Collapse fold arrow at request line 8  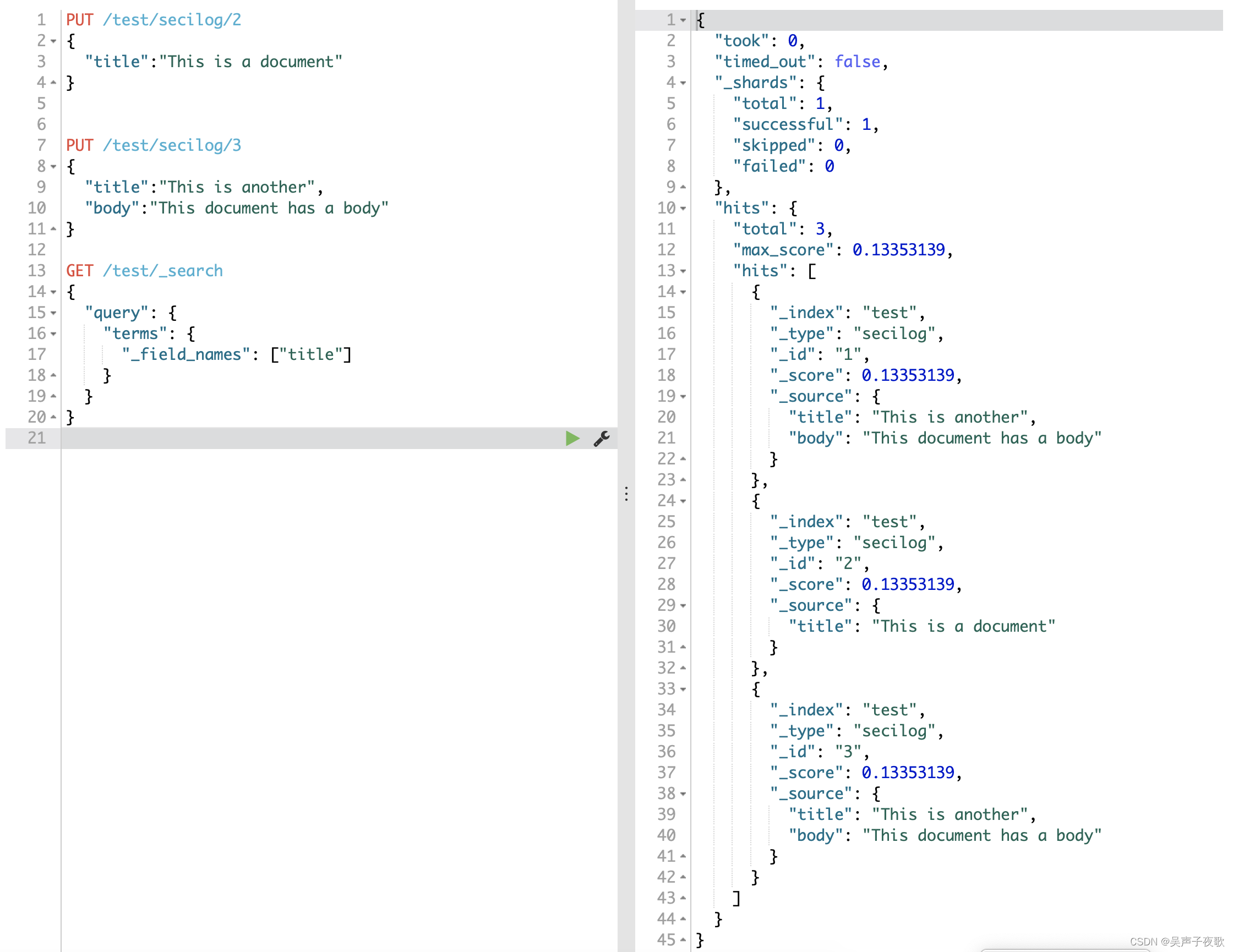click(53, 167)
